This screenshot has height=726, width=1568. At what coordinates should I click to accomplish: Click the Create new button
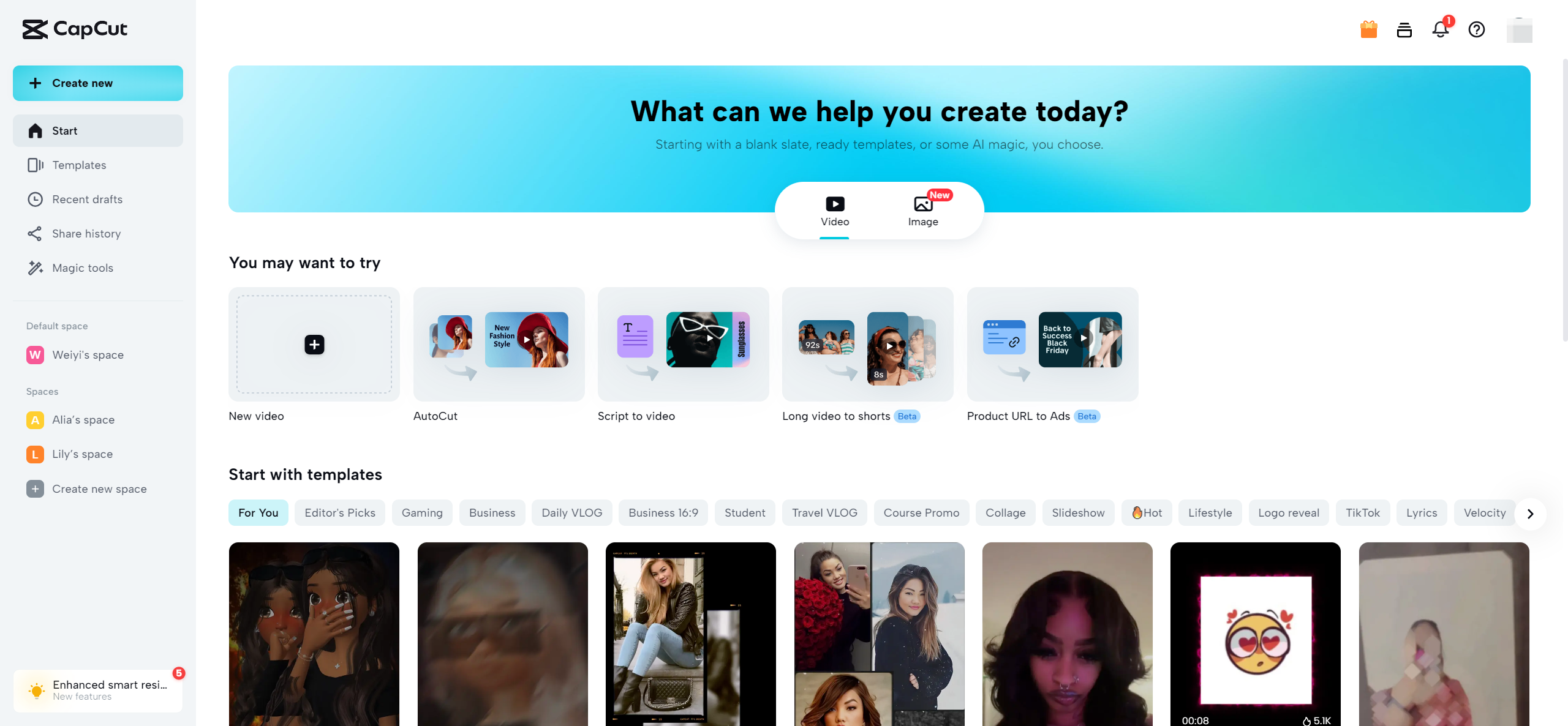click(x=97, y=82)
